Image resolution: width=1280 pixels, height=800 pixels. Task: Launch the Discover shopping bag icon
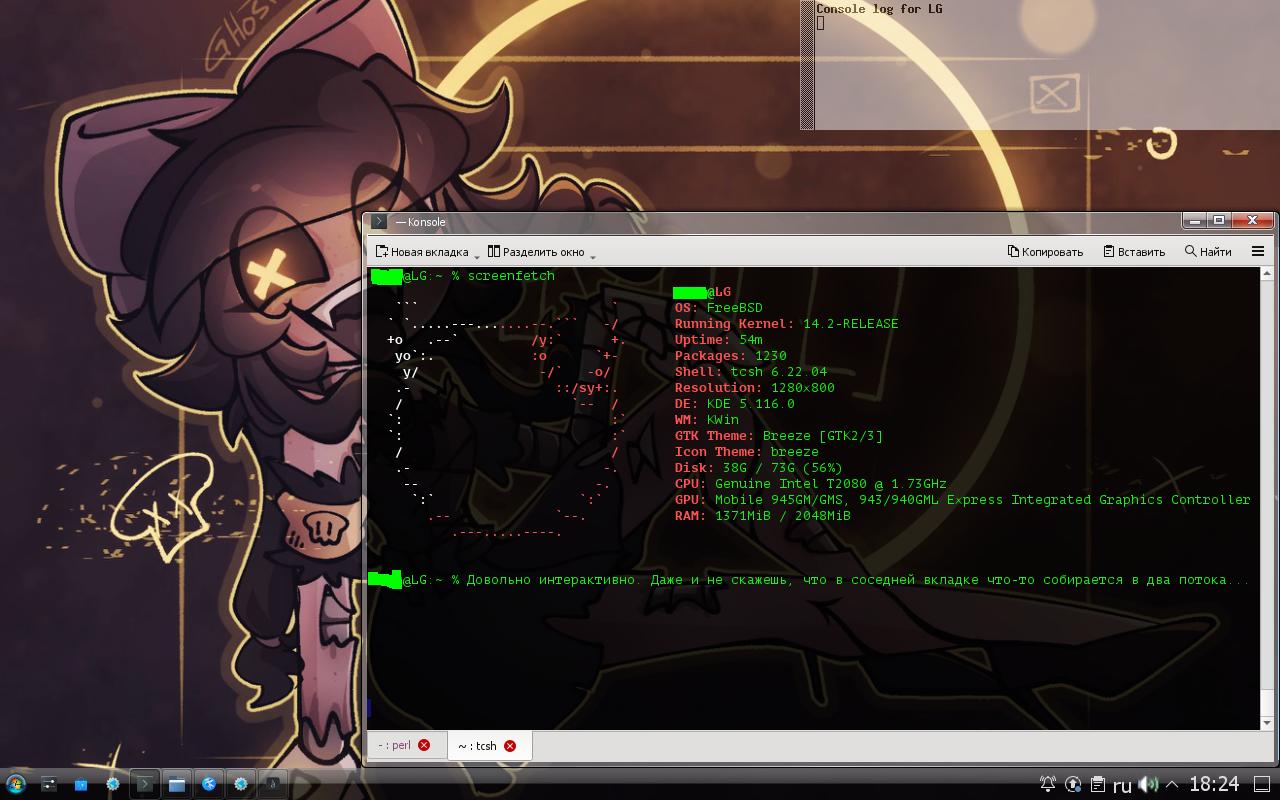[81, 784]
